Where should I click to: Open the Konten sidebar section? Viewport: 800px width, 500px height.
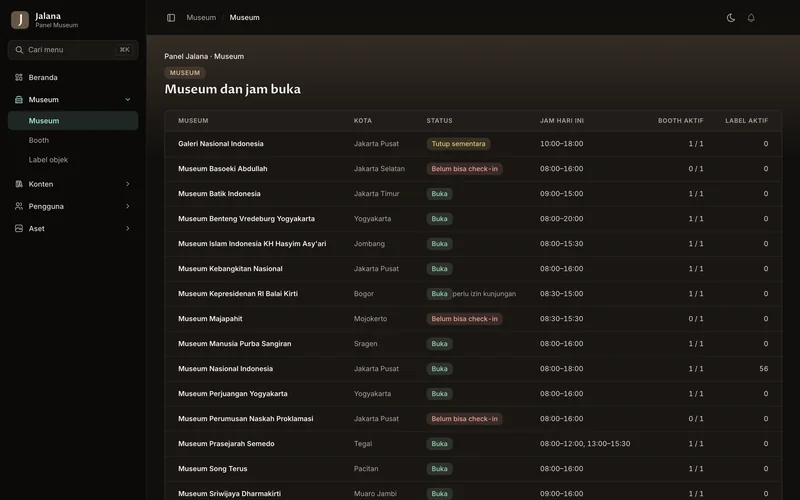coord(73,184)
